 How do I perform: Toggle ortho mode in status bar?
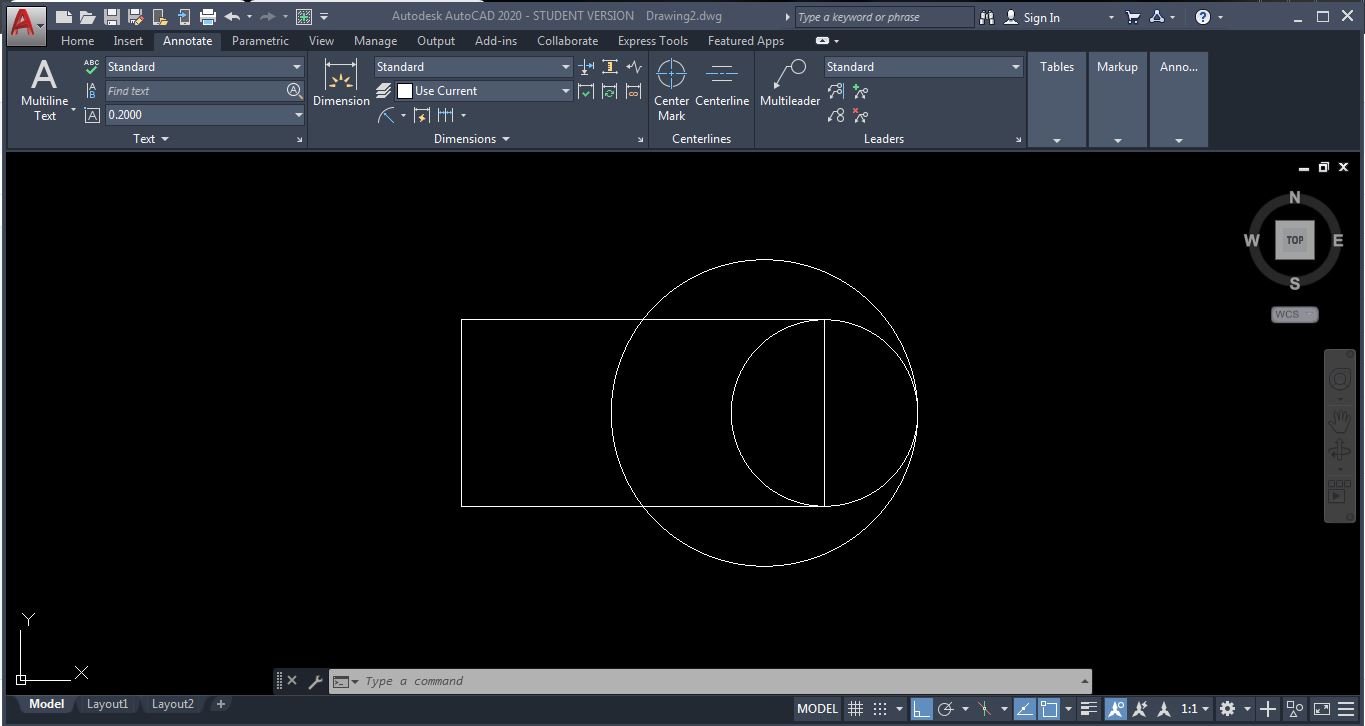pyautogui.click(x=921, y=708)
